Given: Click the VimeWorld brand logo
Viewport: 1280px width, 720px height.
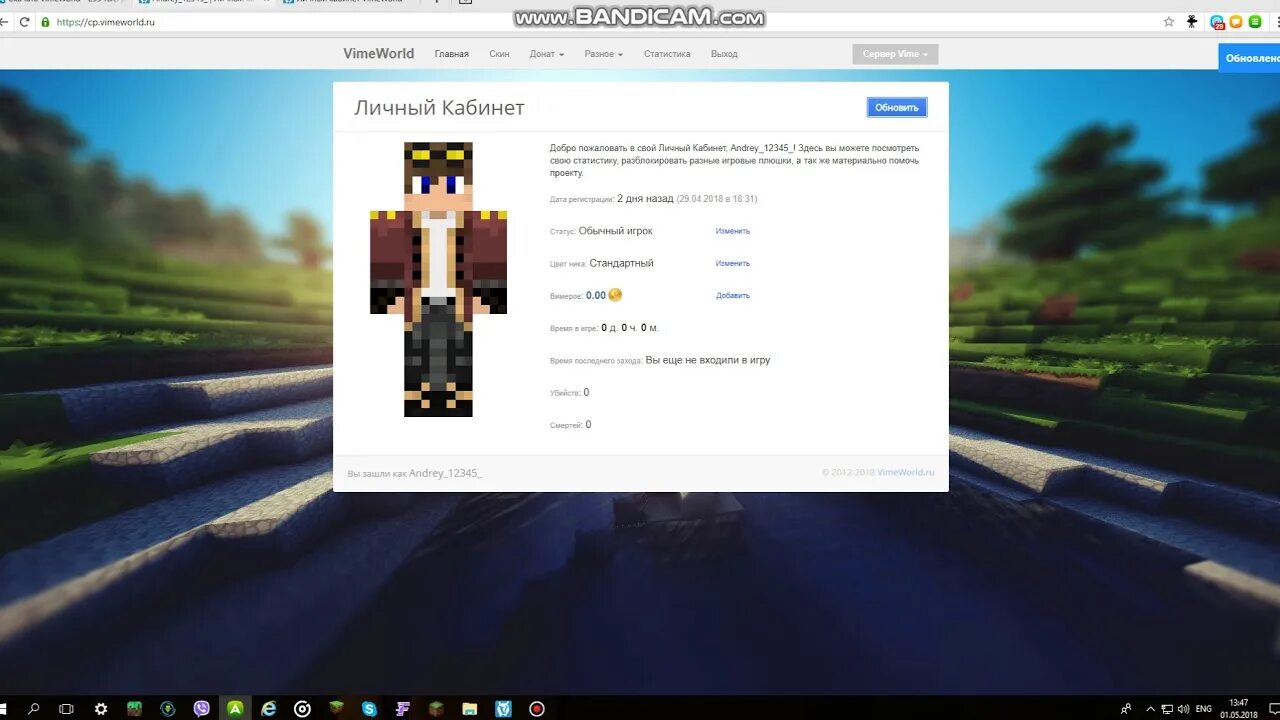Looking at the screenshot, I should pos(378,54).
